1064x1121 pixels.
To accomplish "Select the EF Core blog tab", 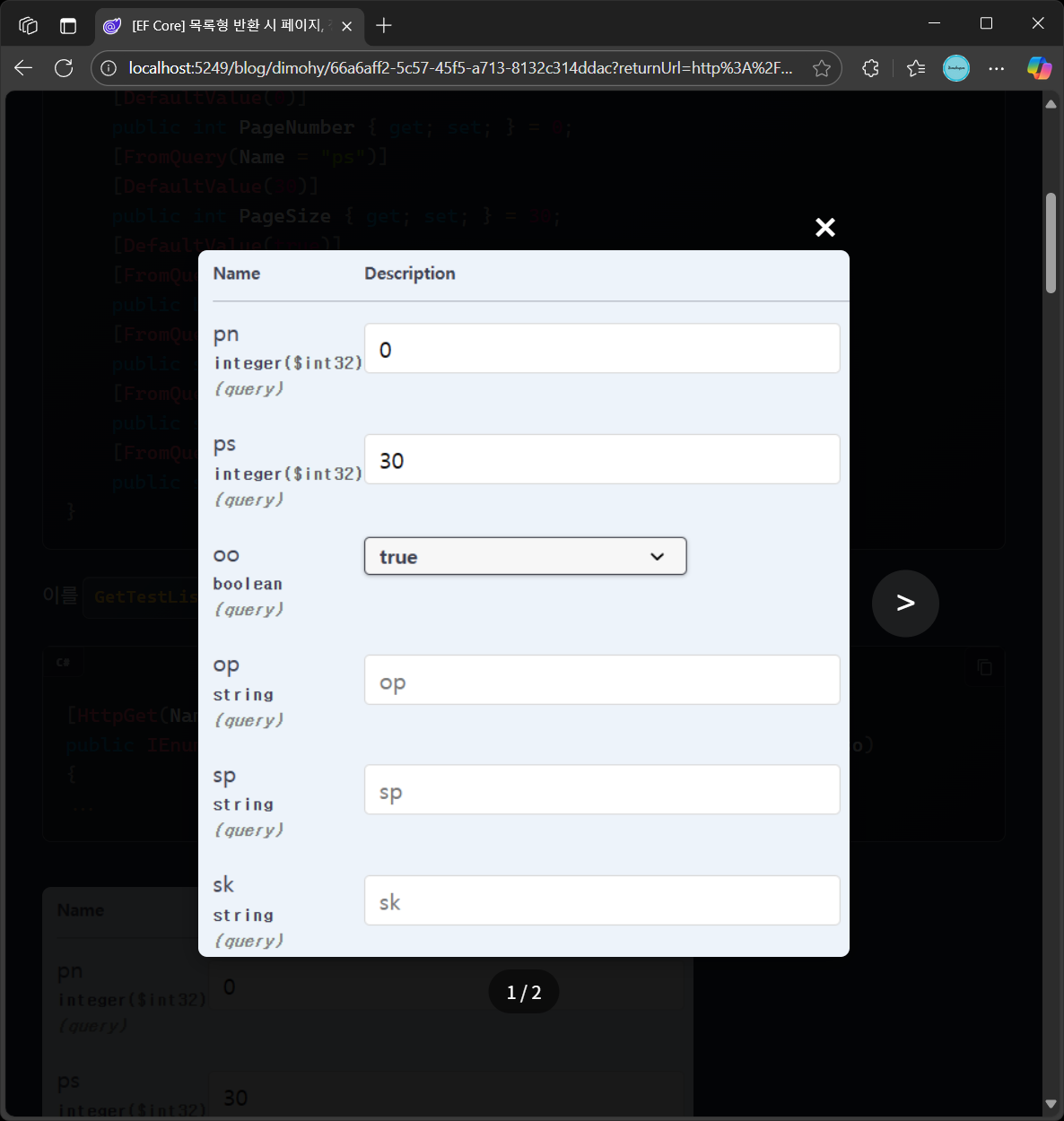I will [224, 25].
